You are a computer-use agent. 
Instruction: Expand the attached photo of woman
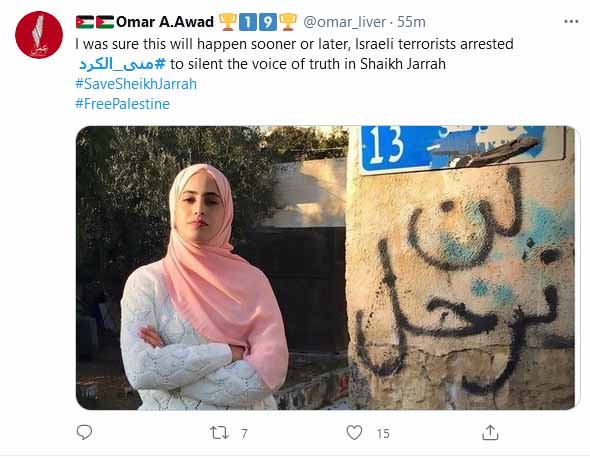(x=325, y=268)
